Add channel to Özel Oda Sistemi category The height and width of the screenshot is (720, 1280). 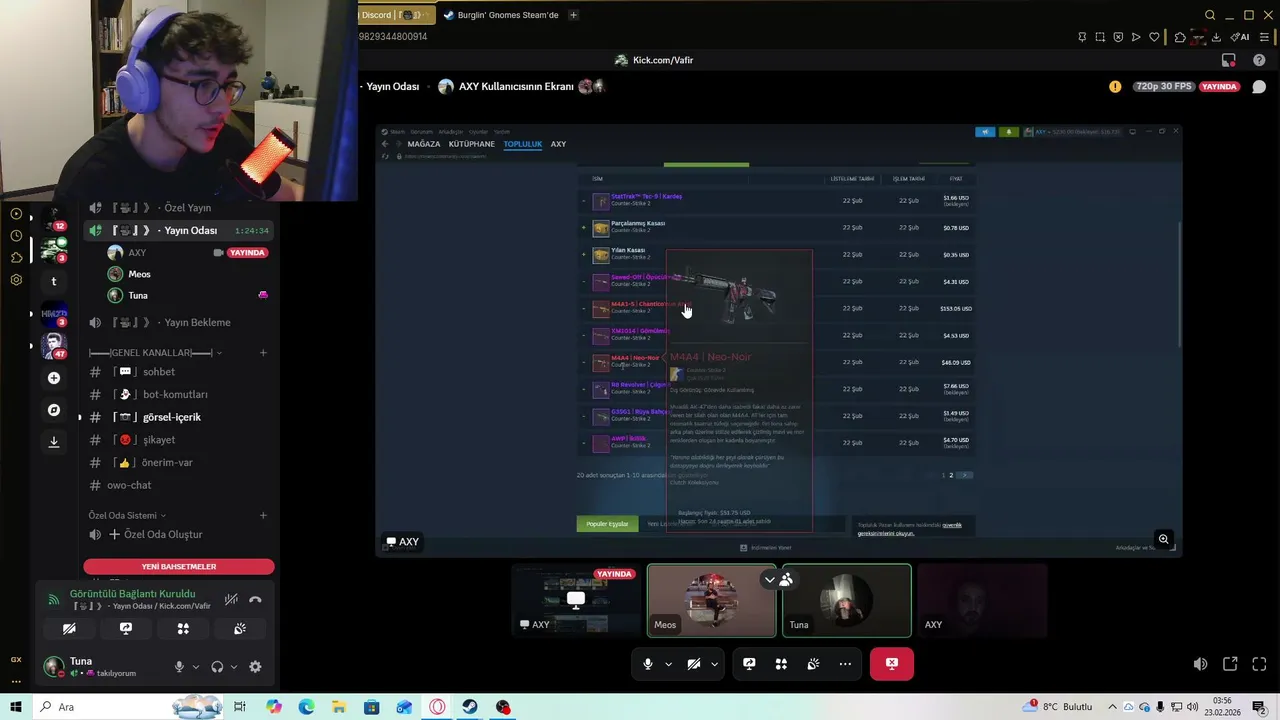[263, 516]
